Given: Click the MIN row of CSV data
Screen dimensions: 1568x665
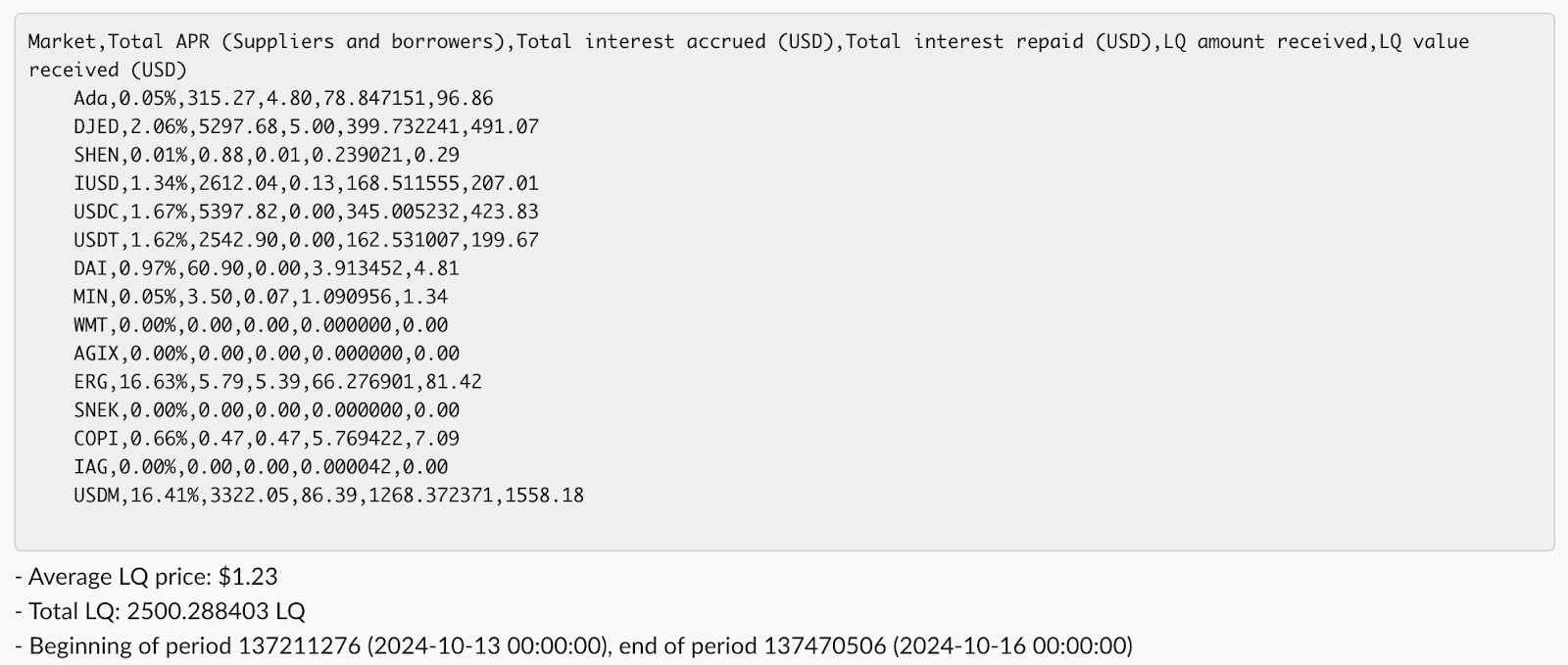Looking at the screenshot, I should tap(260, 297).
